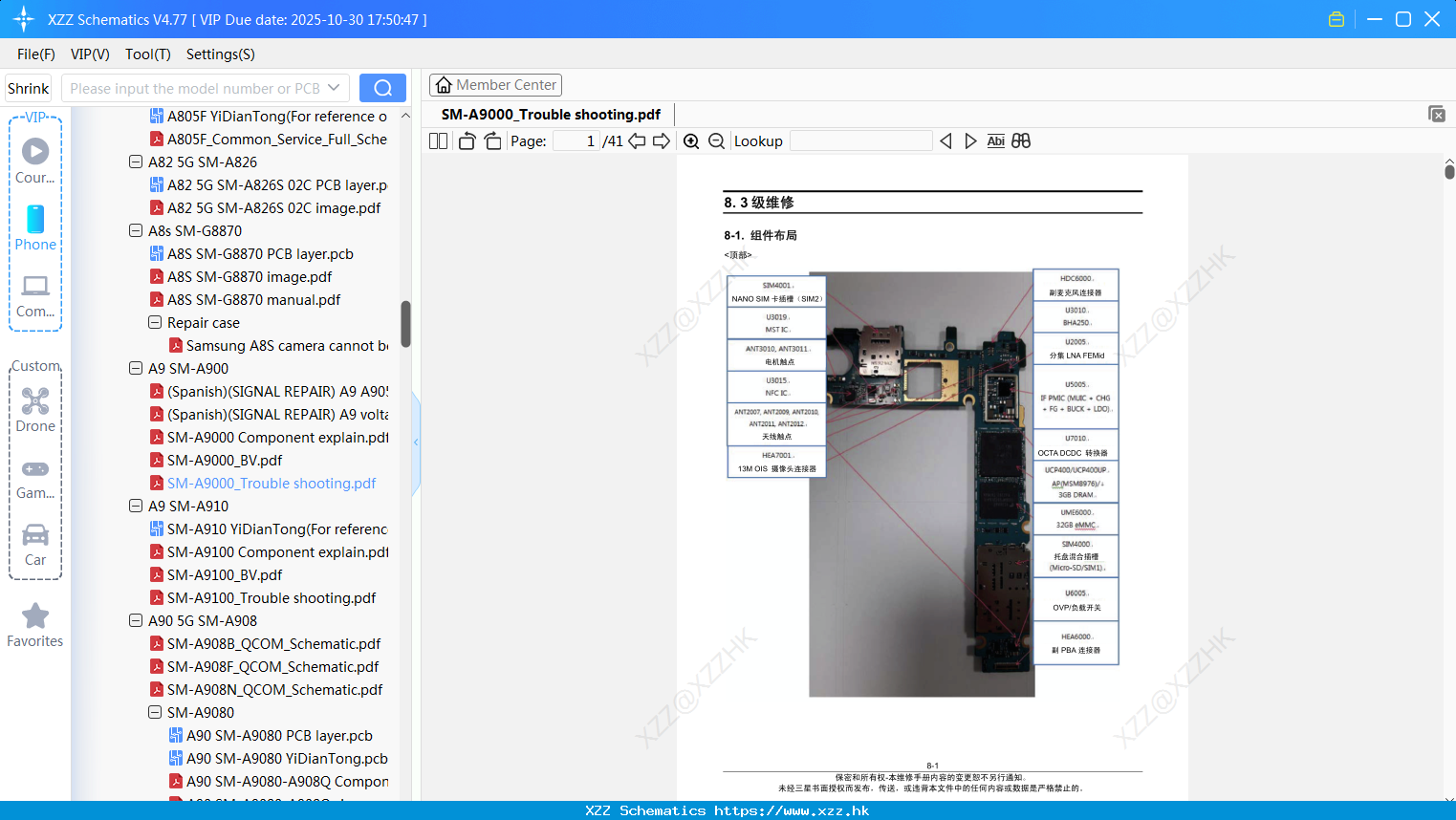Screen dimensions: 1456x820
Task: Open the Game console category
Action: 35,478
